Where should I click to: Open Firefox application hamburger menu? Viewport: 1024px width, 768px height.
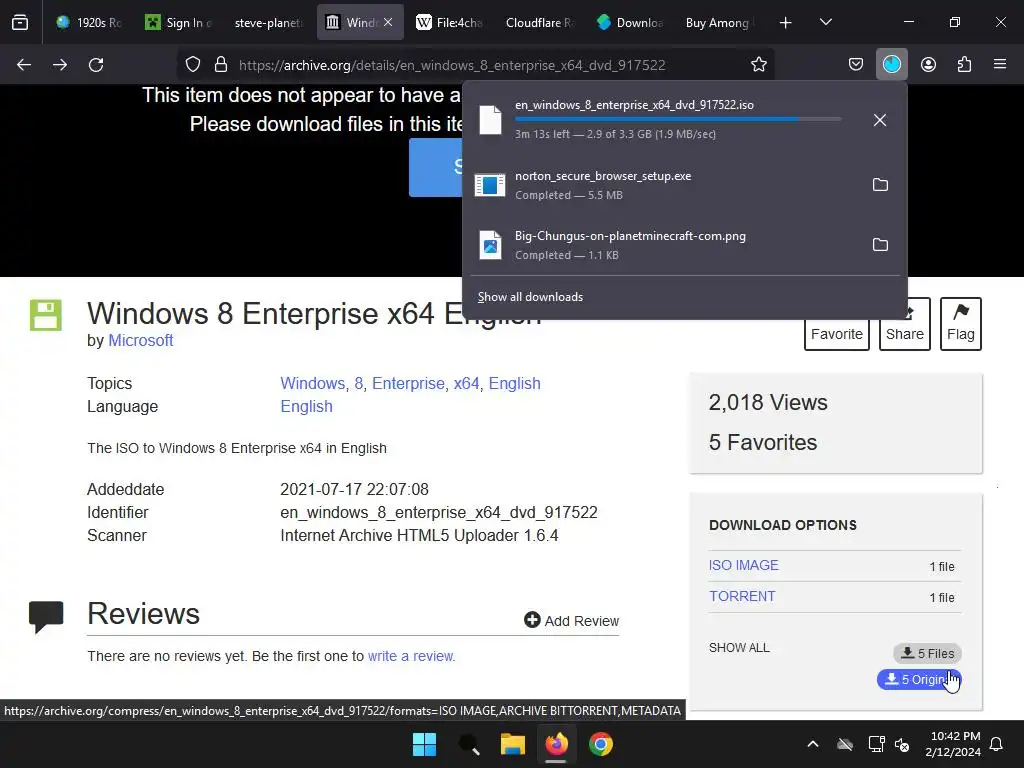[1000, 65]
